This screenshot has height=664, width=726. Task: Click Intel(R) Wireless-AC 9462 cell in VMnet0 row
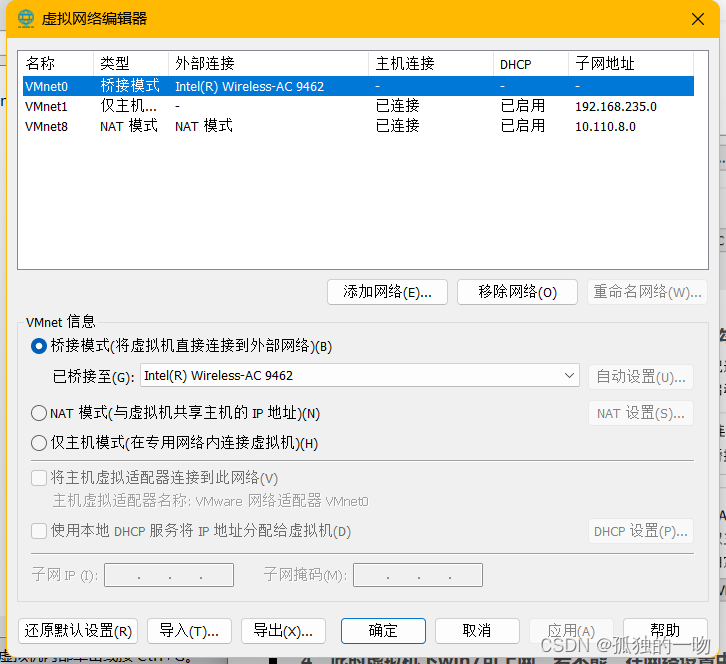point(250,87)
